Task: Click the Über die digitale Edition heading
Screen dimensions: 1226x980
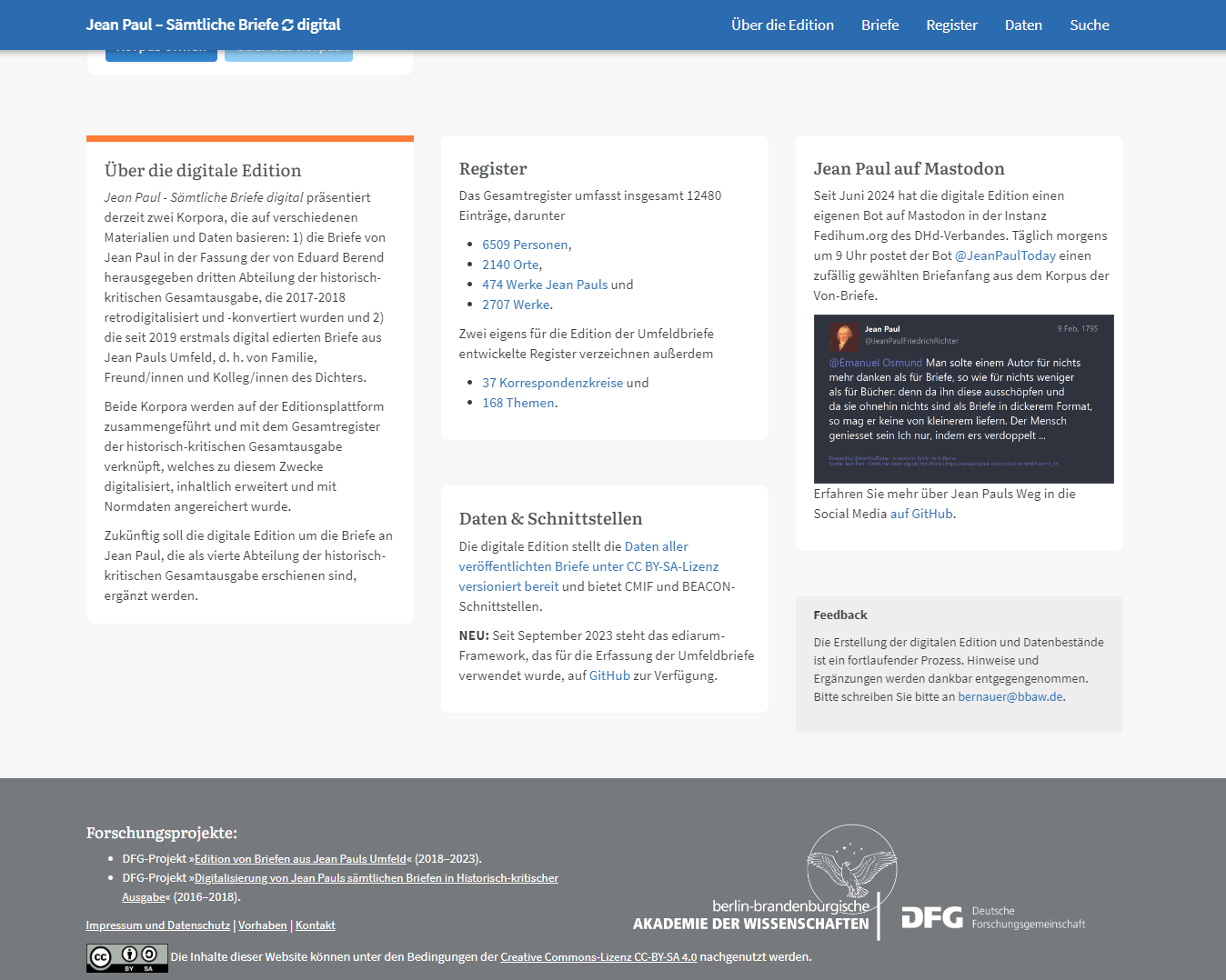Action: [x=203, y=170]
